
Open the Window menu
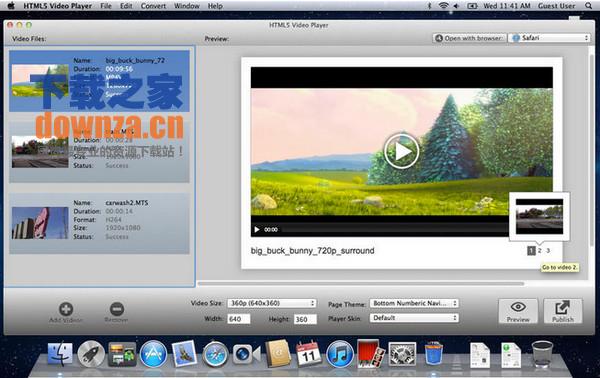[x=187, y=6]
